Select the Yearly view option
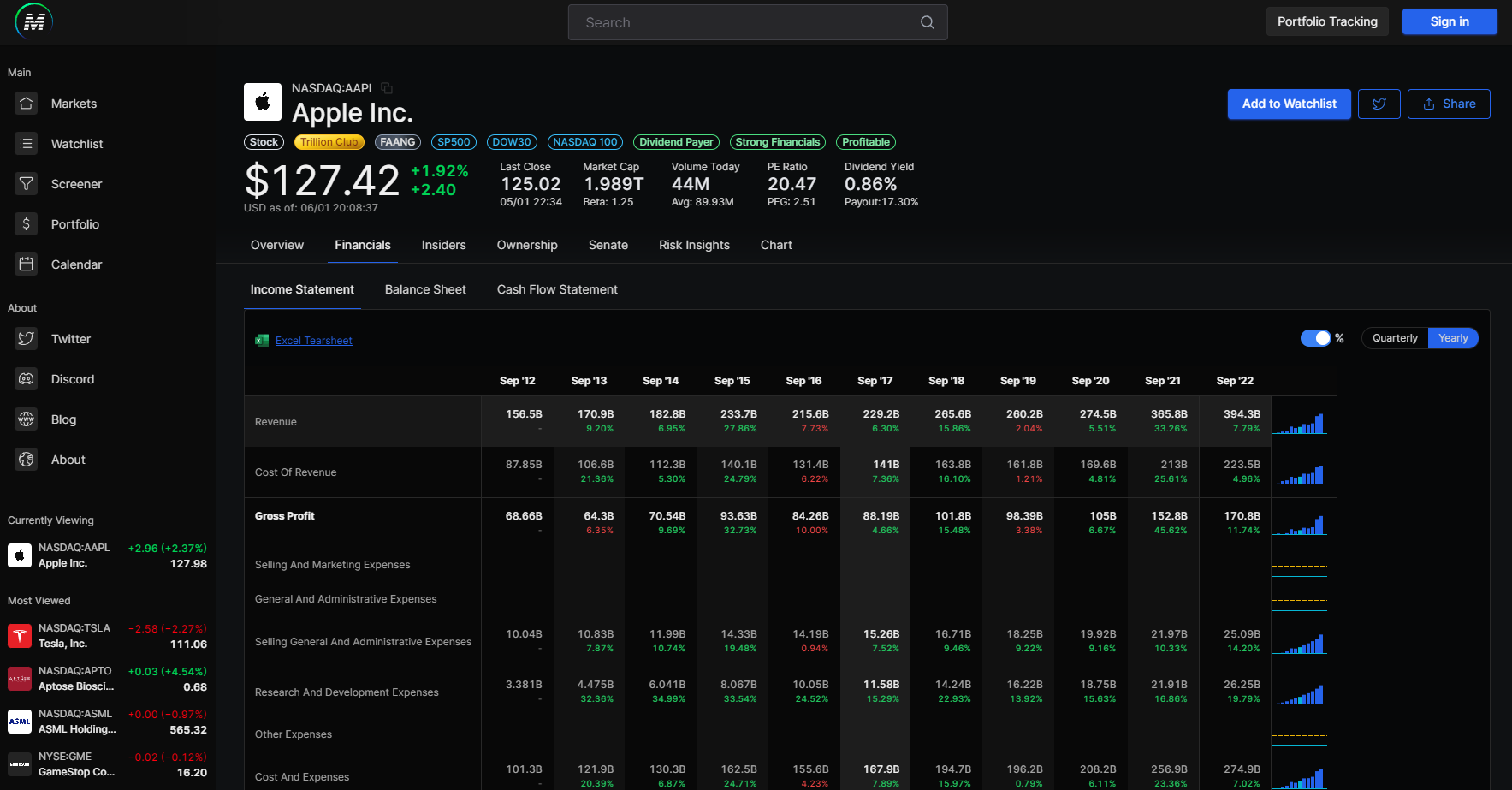 coord(1453,338)
